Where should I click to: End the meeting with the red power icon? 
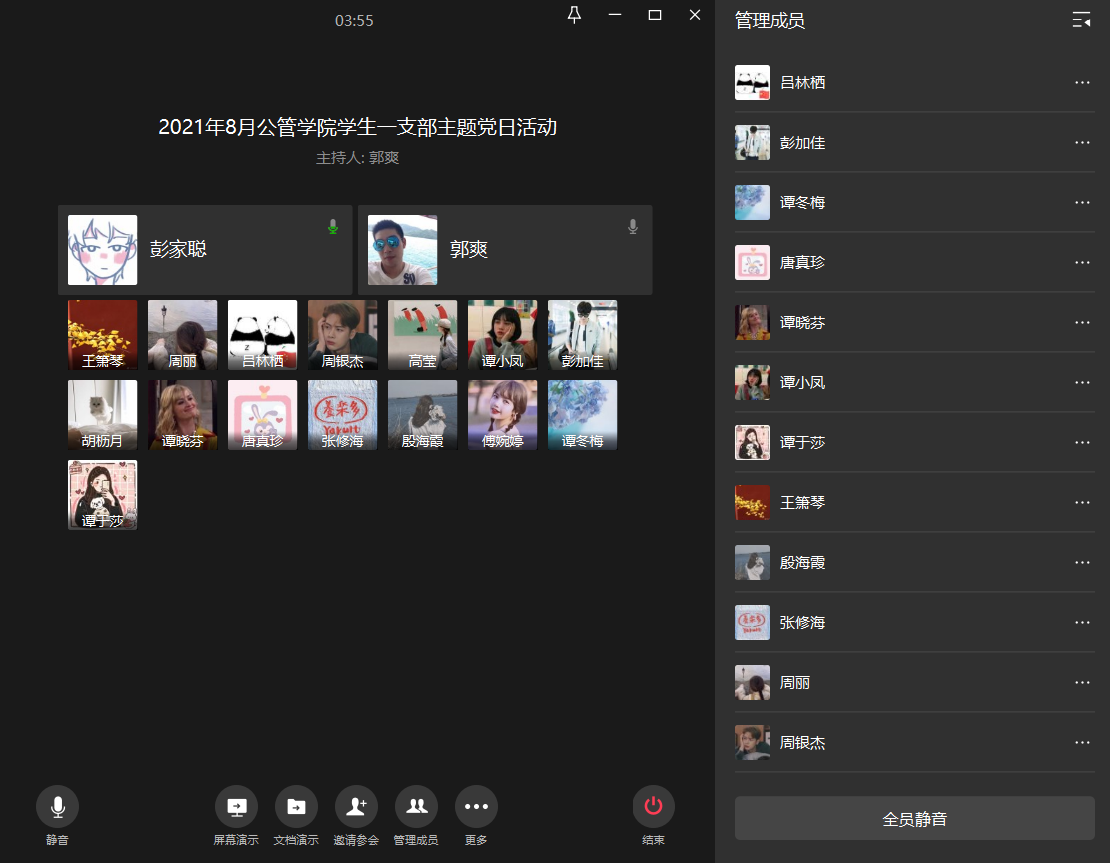click(x=653, y=806)
